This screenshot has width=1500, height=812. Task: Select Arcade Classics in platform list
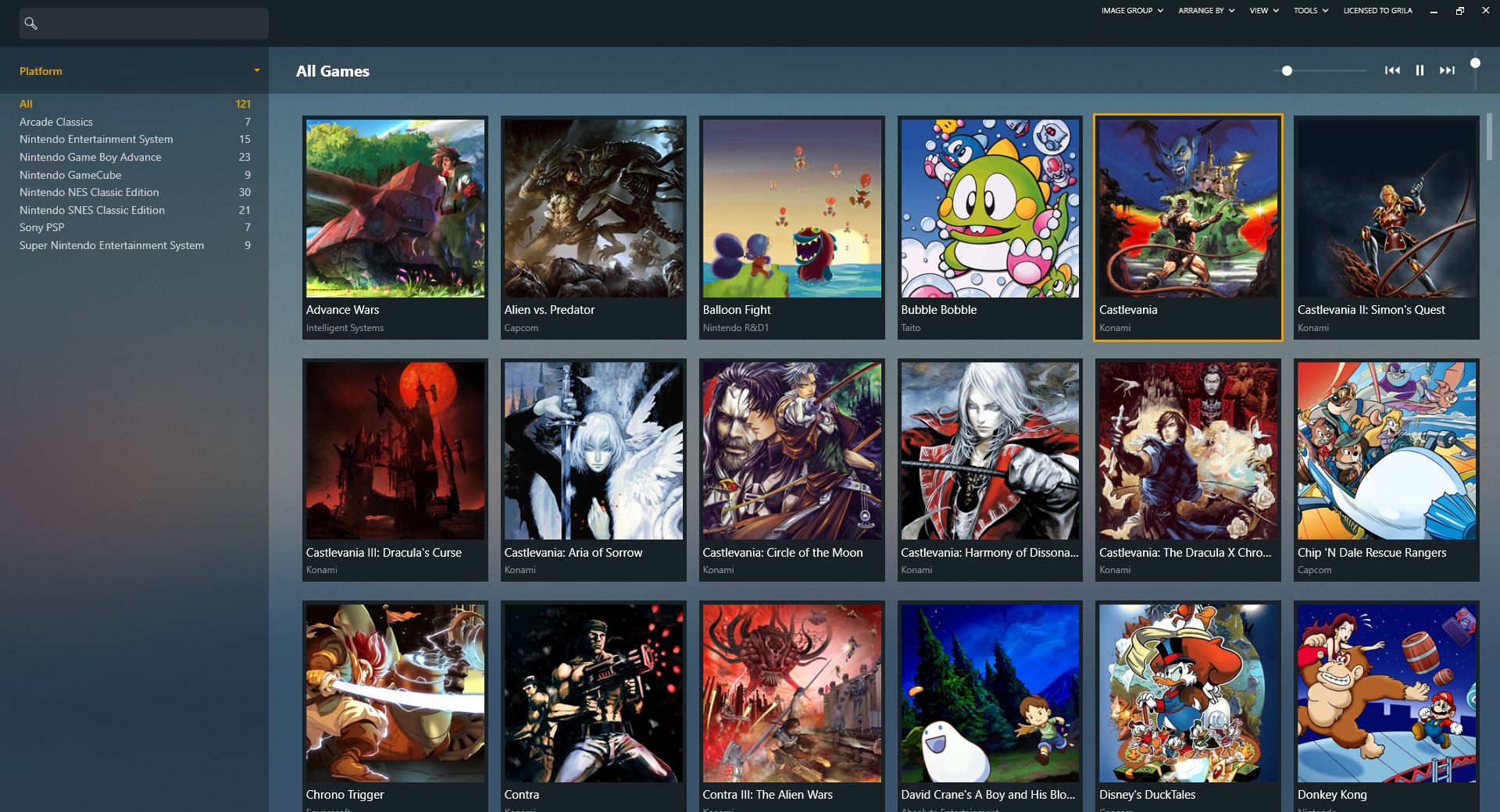(x=56, y=122)
